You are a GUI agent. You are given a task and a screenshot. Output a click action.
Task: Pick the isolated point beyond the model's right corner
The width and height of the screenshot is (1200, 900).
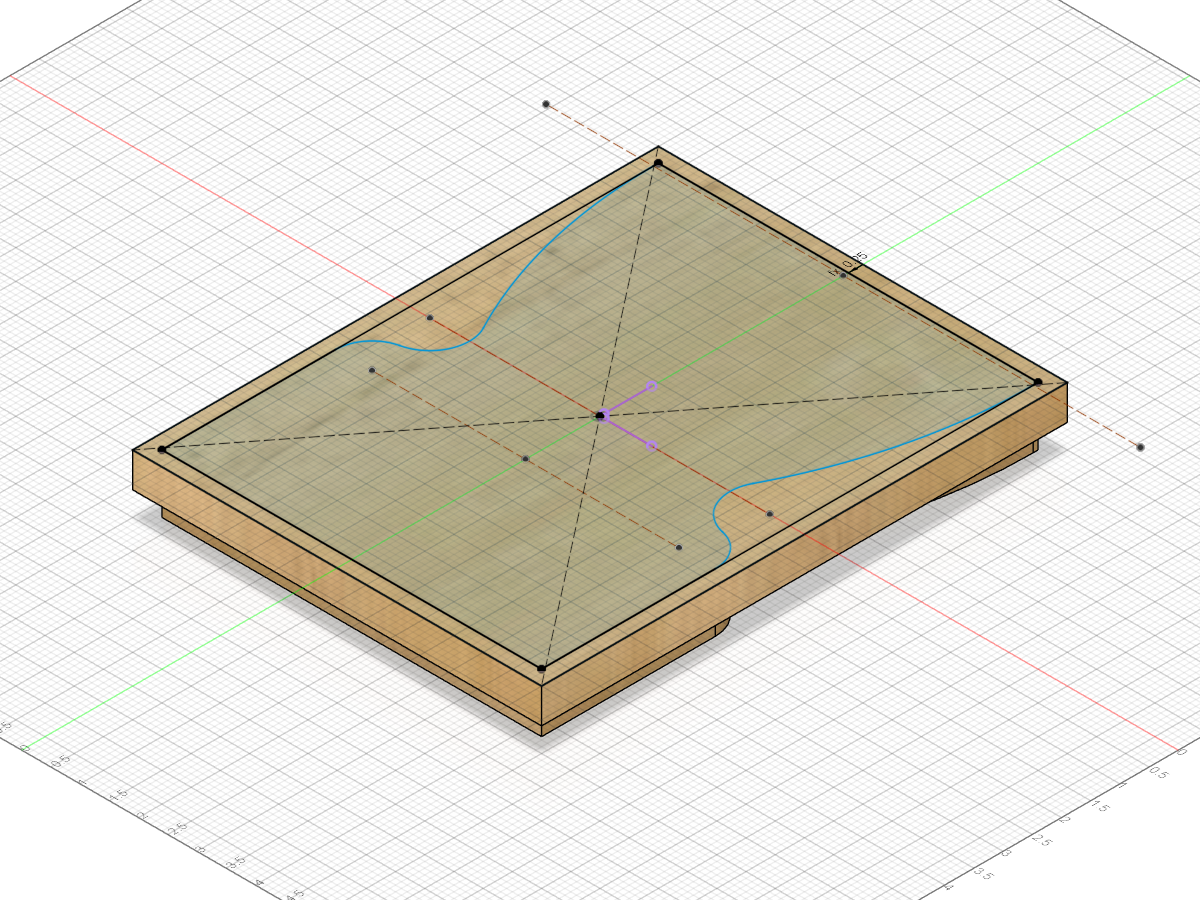(1141, 447)
